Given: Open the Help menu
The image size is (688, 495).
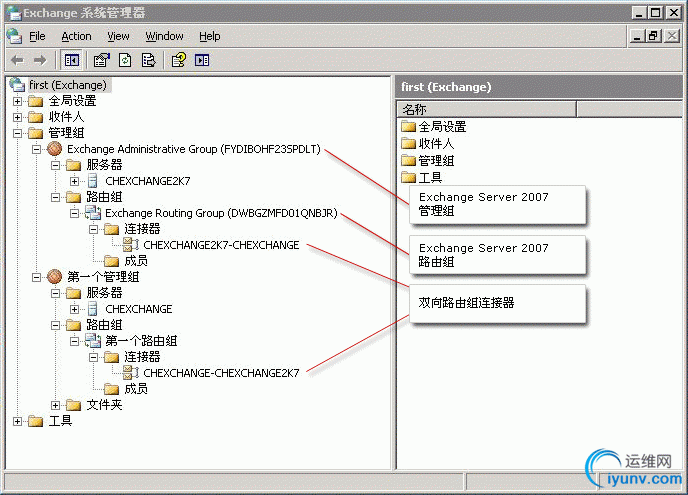Looking at the screenshot, I should click(x=210, y=36).
